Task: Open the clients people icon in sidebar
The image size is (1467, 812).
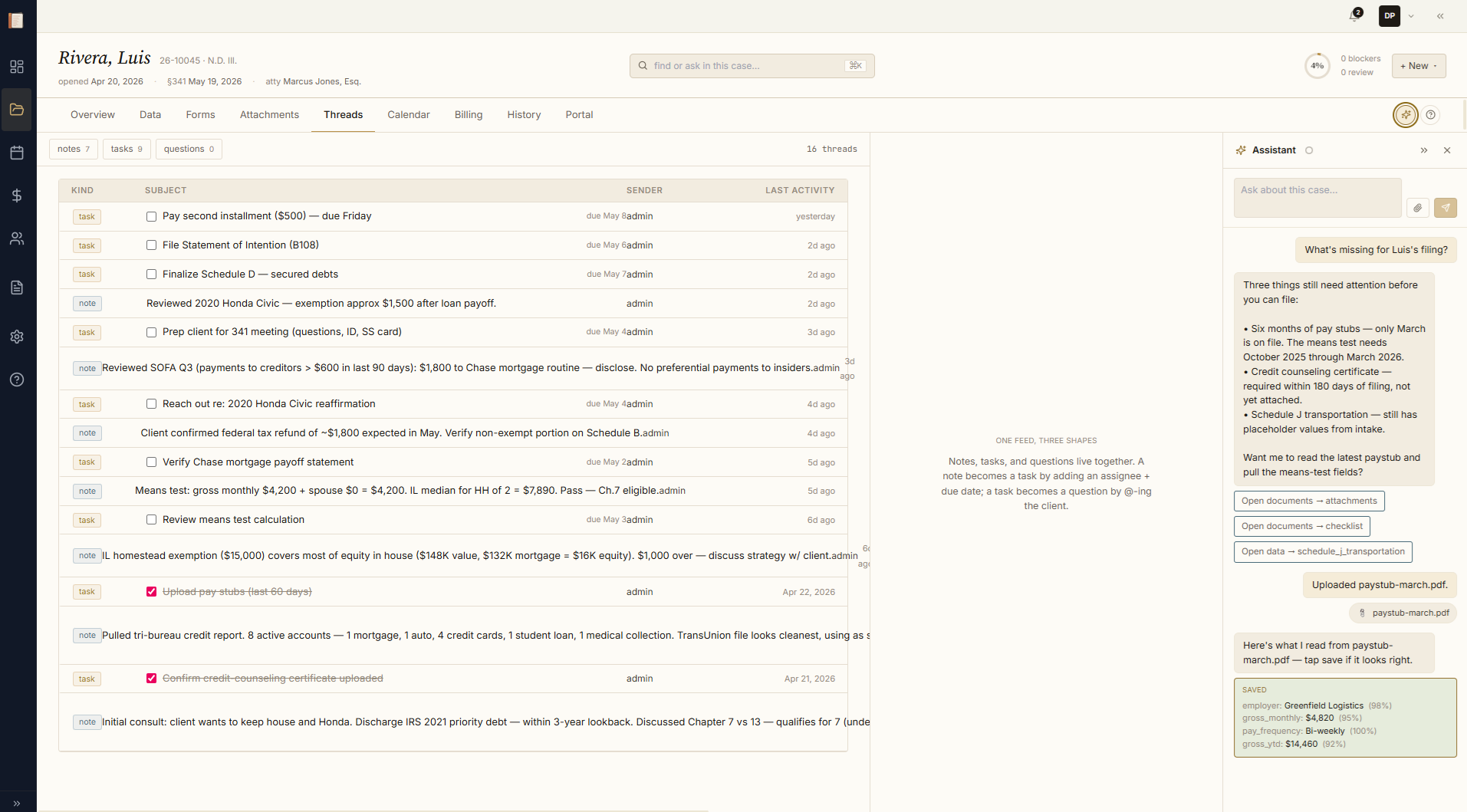Action: pos(17,238)
